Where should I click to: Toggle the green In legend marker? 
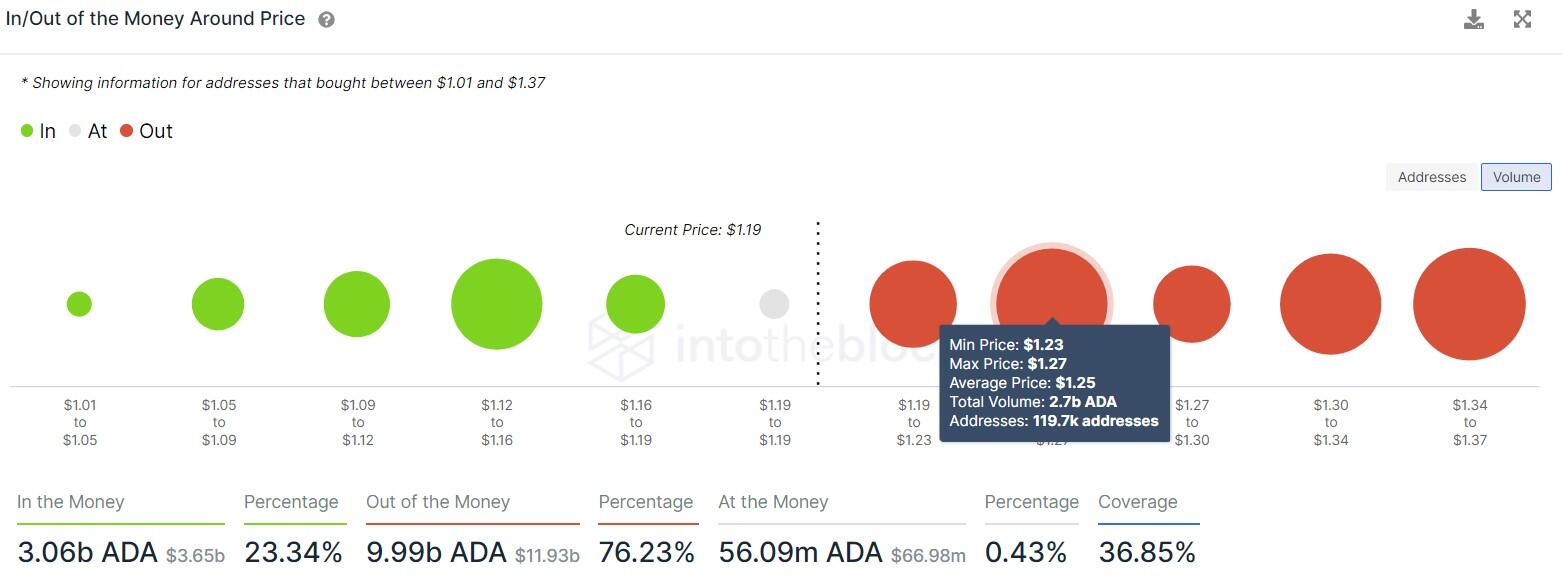[x=27, y=131]
